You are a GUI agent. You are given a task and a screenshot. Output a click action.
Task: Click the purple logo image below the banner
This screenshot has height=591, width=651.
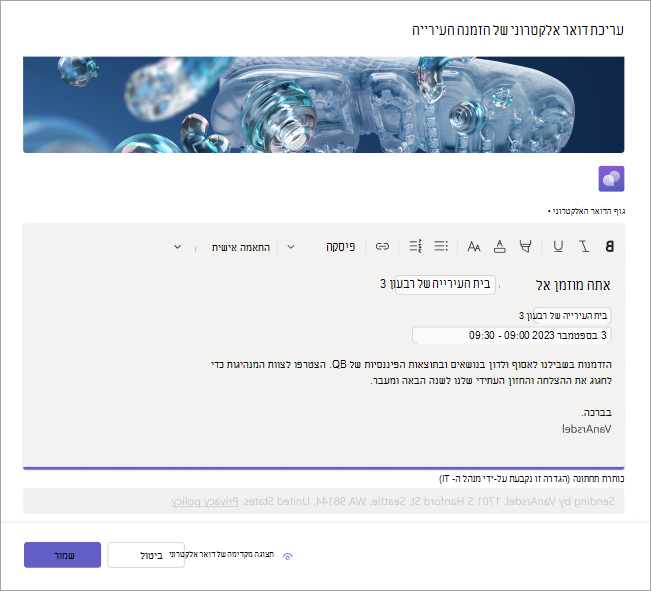coord(611,179)
